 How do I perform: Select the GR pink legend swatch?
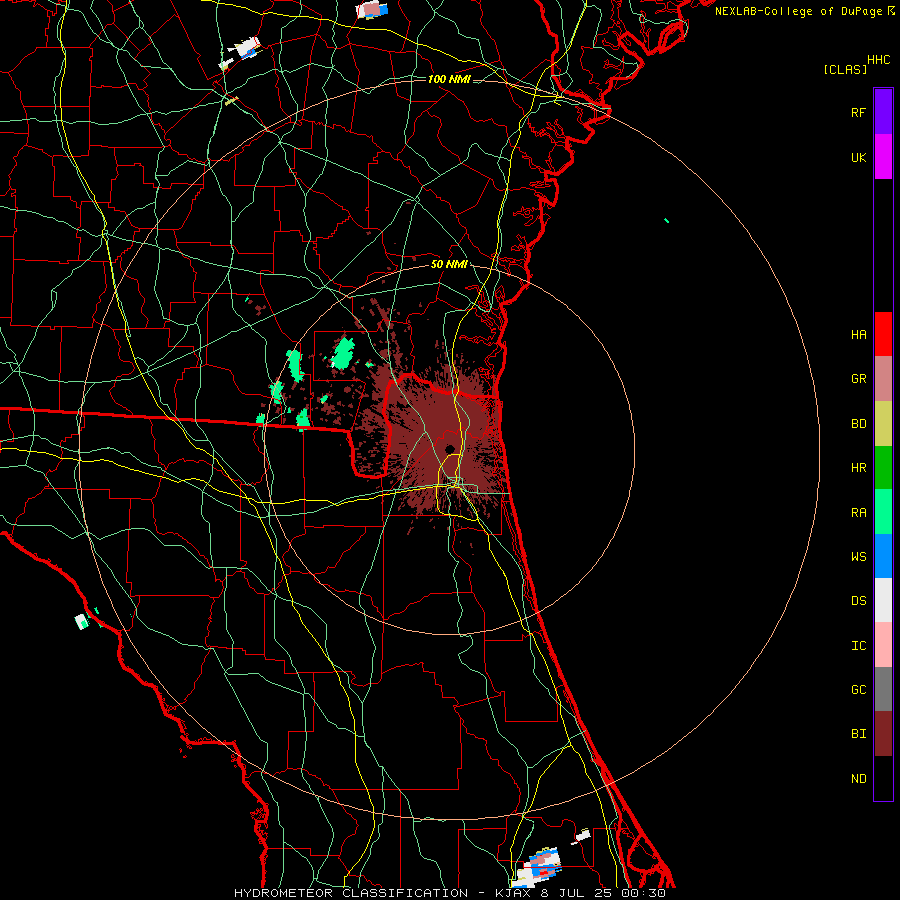pos(883,379)
